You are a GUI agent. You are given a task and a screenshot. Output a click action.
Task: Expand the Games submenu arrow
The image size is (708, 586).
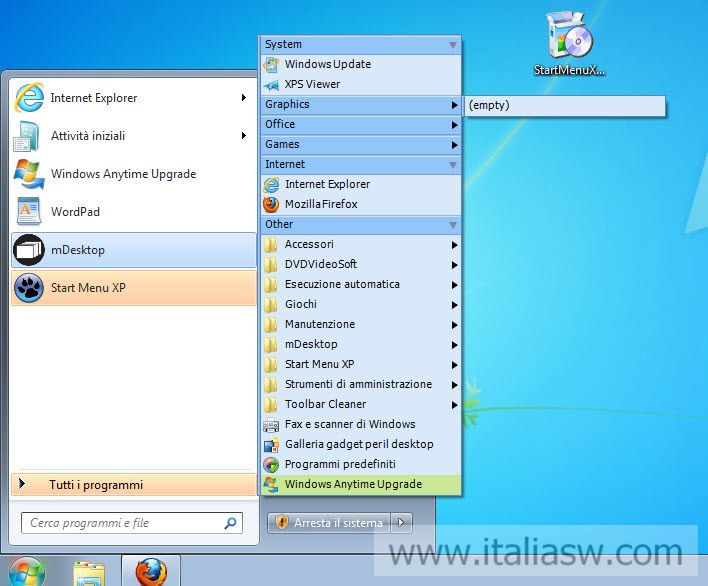454,145
